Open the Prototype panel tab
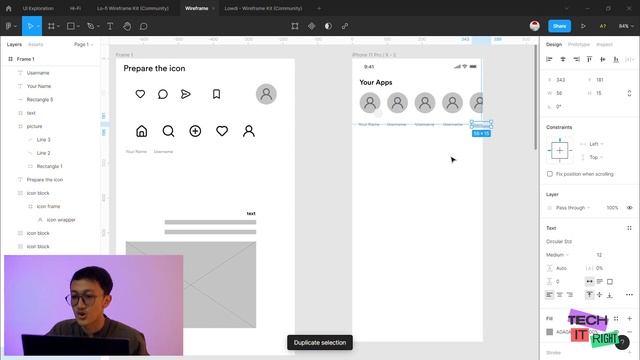 (x=579, y=44)
